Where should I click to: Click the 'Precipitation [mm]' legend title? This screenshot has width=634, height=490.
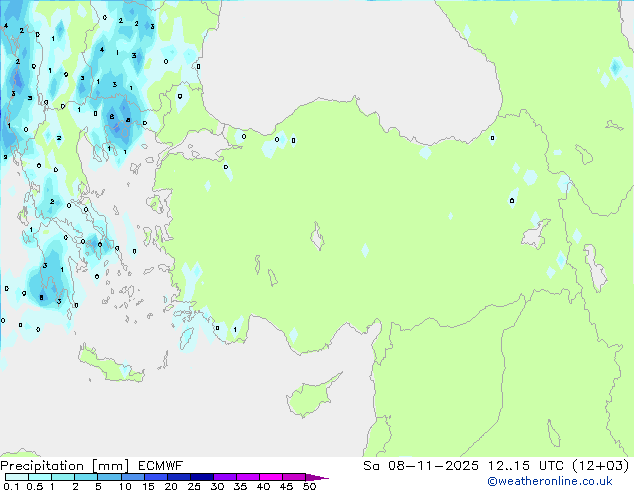coord(65,466)
